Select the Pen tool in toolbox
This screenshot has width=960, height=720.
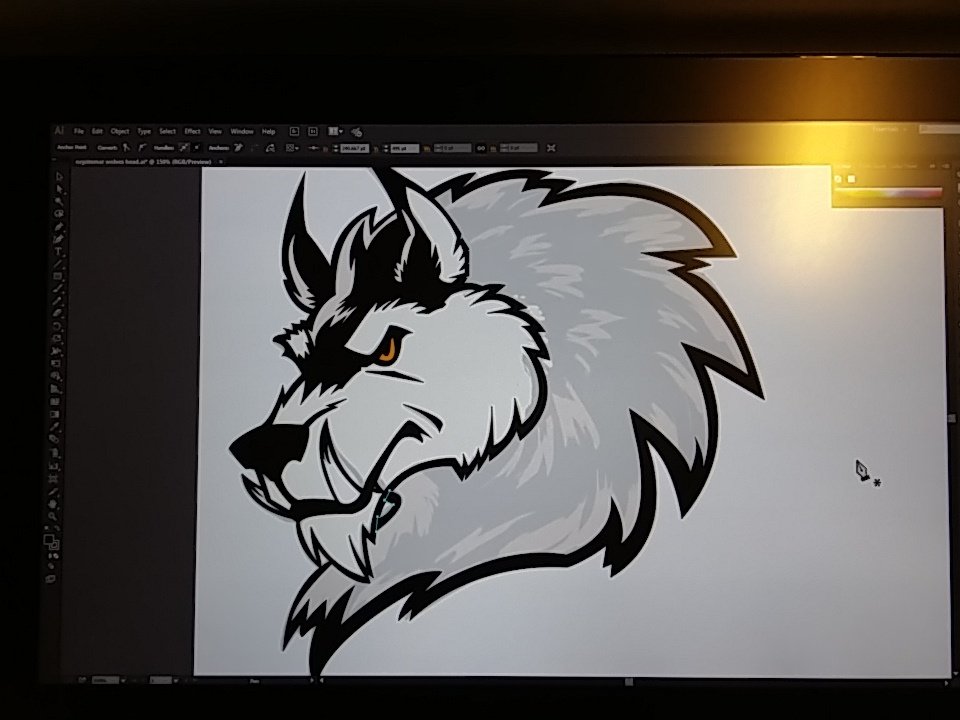tap(59, 227)
